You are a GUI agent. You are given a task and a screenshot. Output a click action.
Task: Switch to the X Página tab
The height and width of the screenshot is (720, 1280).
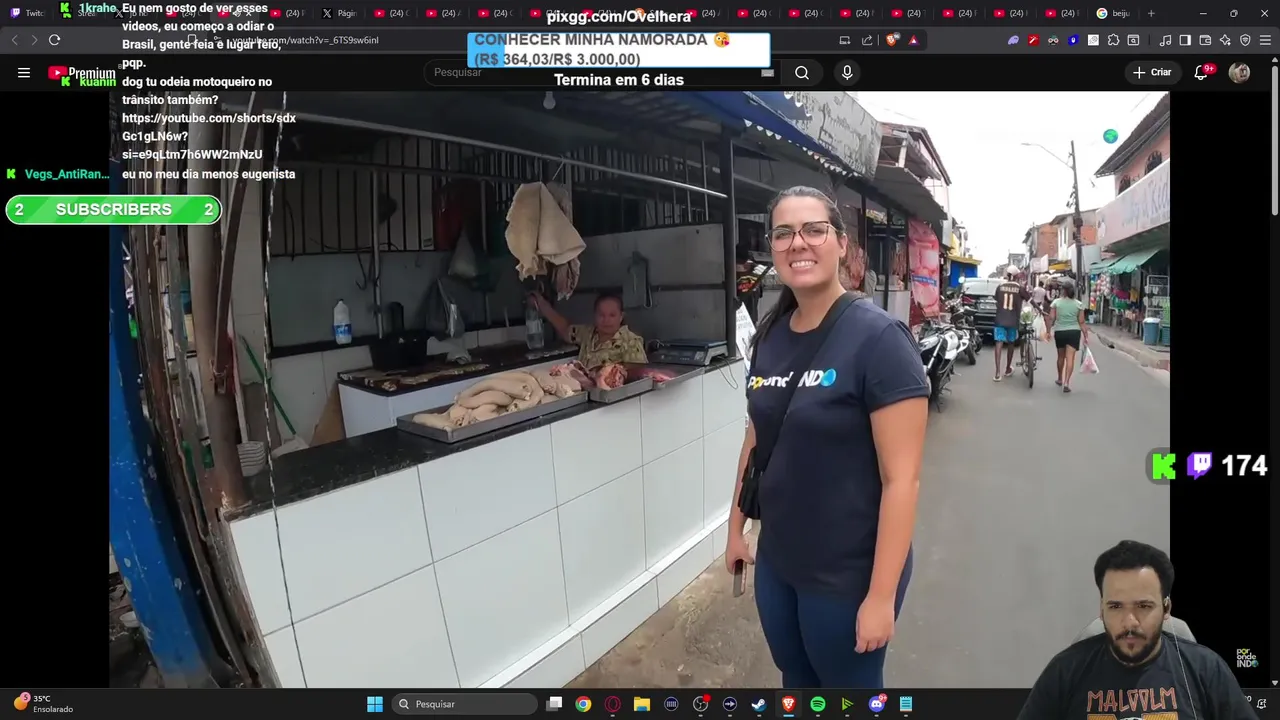[340, 13]
